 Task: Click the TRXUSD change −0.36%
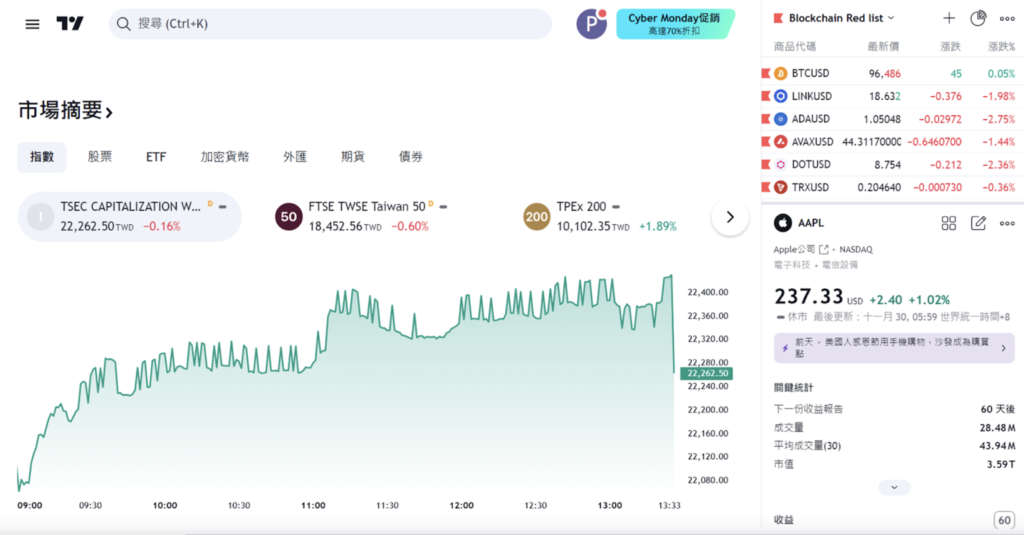[x=999, y=187]
